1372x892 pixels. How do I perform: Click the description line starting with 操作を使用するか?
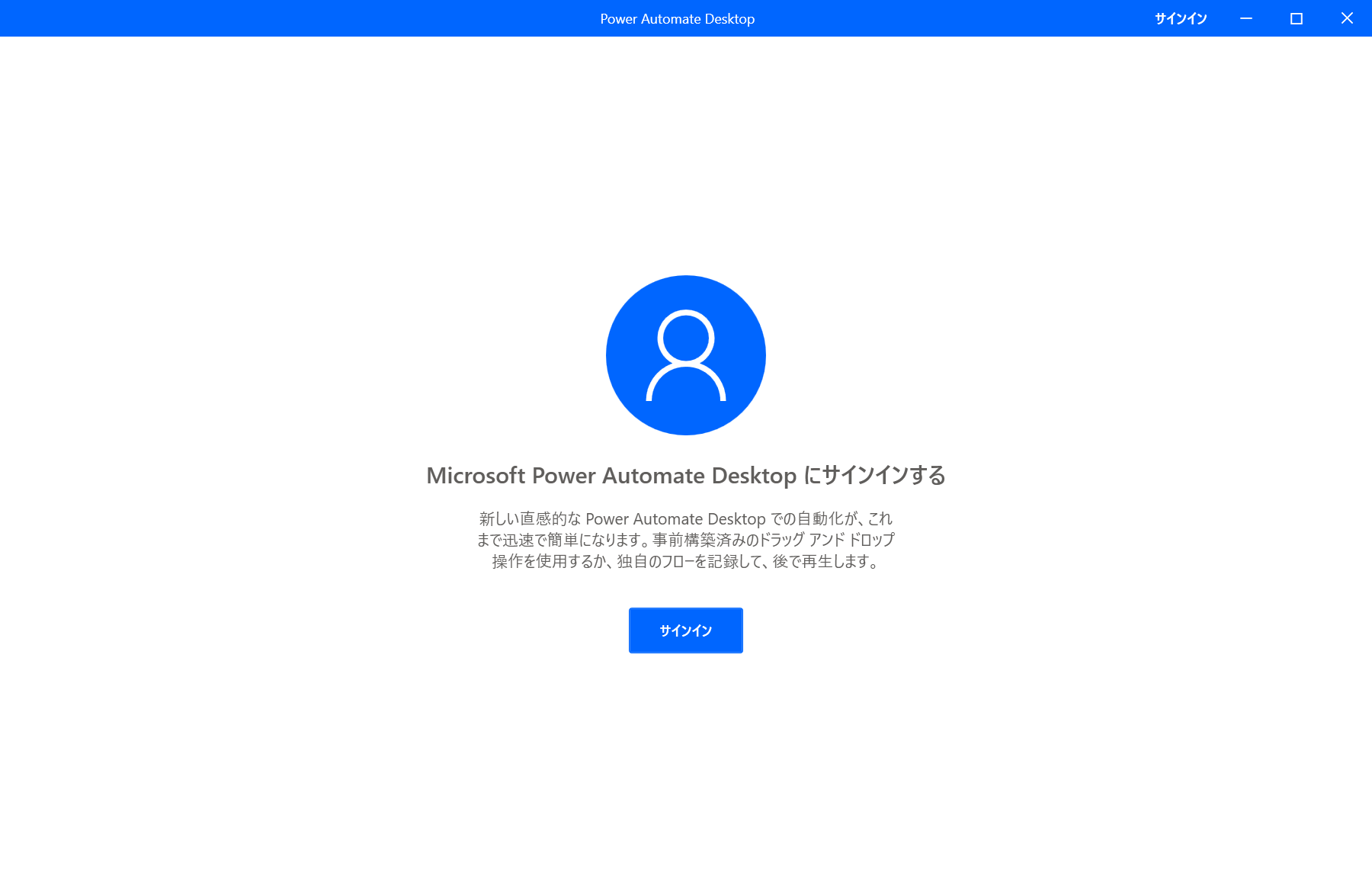tap(686, 562)
